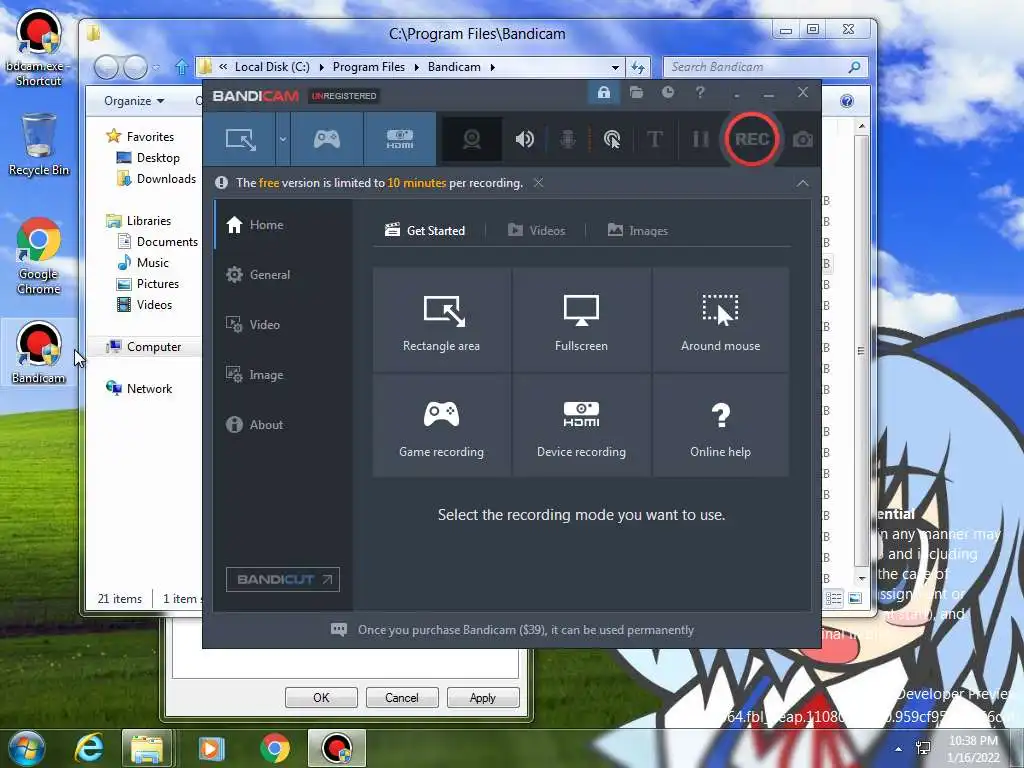Open Internet Explorer from taskbar
The height and width of the screenshot is (768, 1024).
coord(89,748)
